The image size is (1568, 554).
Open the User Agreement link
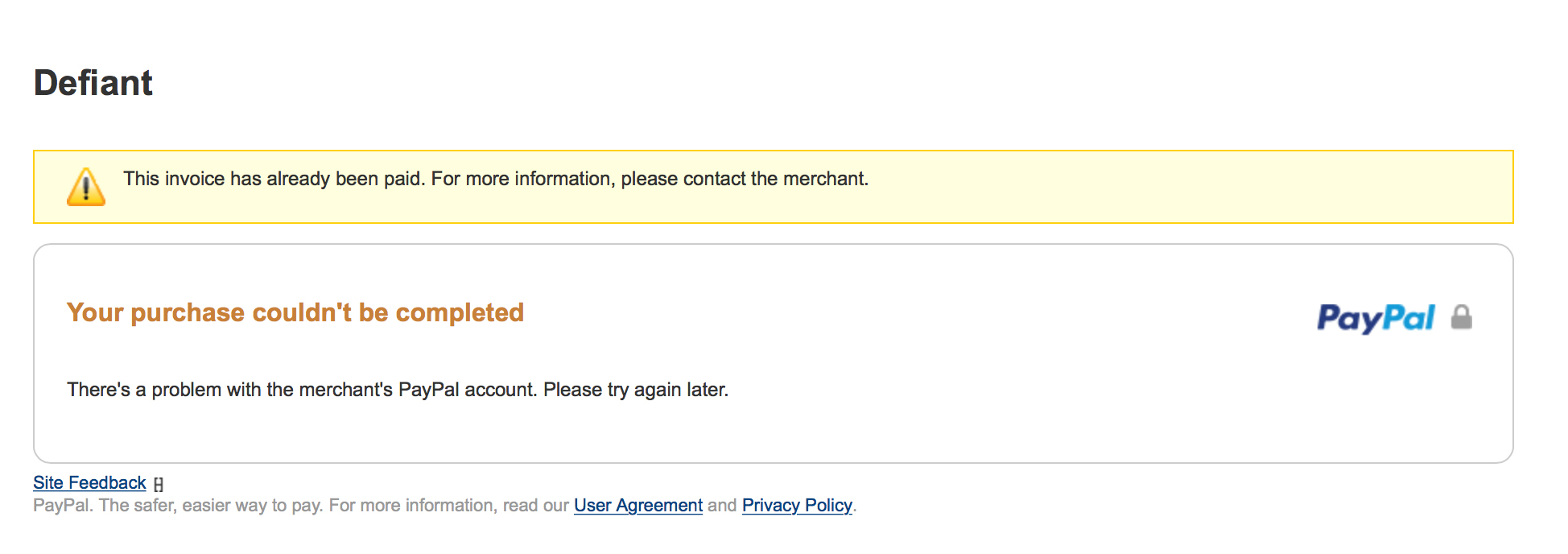638,505
